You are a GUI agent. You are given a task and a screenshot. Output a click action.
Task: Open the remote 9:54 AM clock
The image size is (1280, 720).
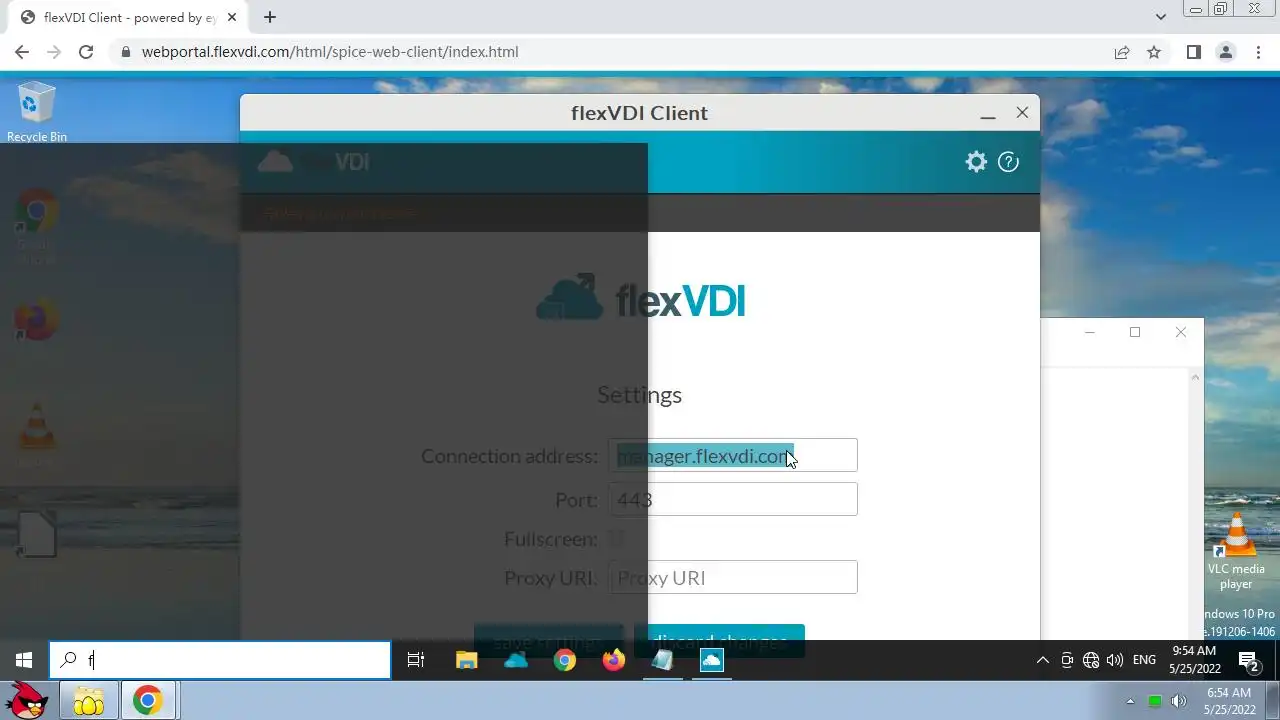[1194, 660]
